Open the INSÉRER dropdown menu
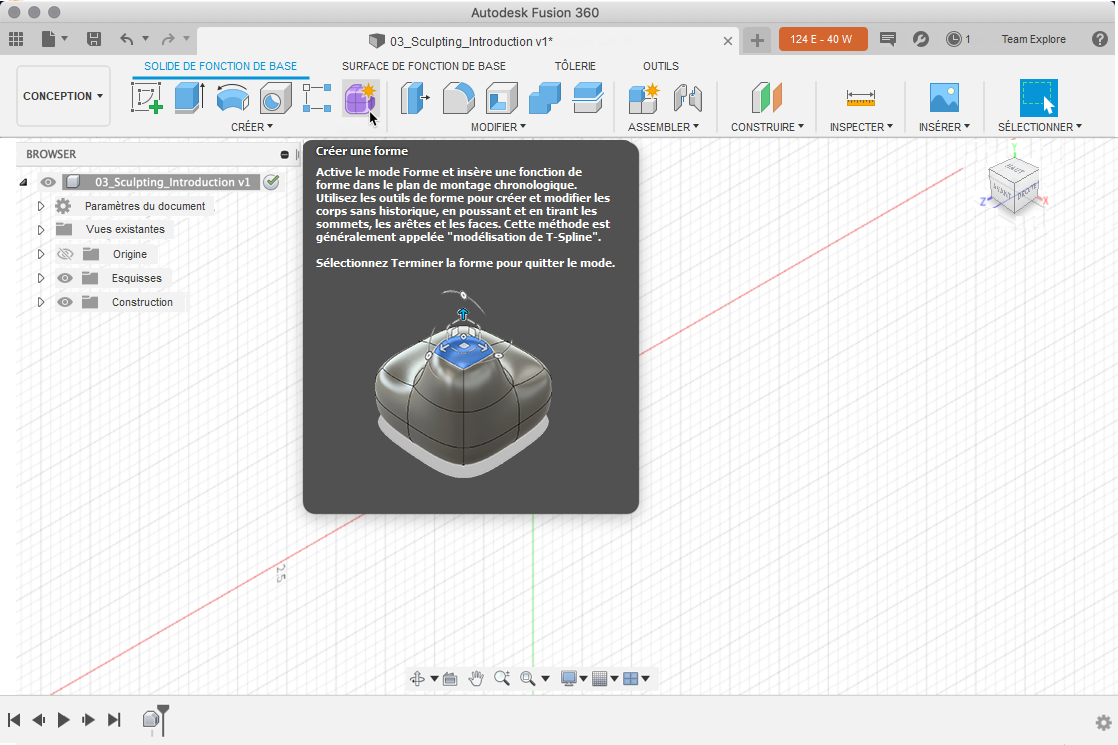Screen dimensions: 1118x745 pyautogui.click(x=944, y=127)
